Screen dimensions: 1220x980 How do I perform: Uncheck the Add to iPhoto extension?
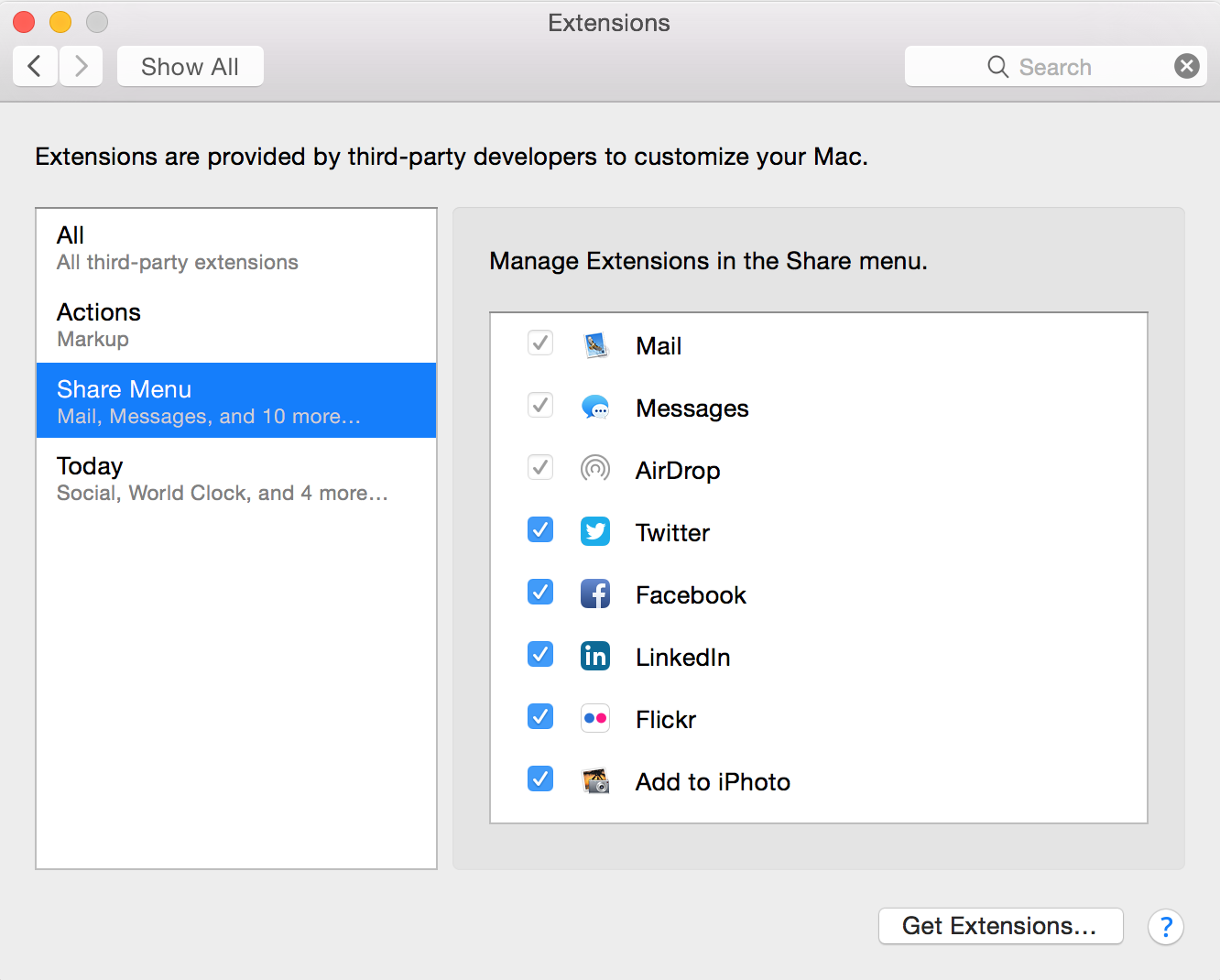(x=540, y=779)
